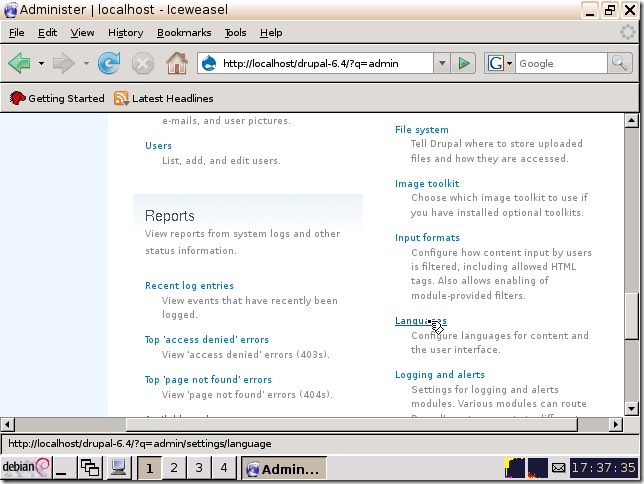Image resolution: width=644 pixels, height=484 pixels.
Task: Click the Reports section heading
Action: [x=170, y=216]
